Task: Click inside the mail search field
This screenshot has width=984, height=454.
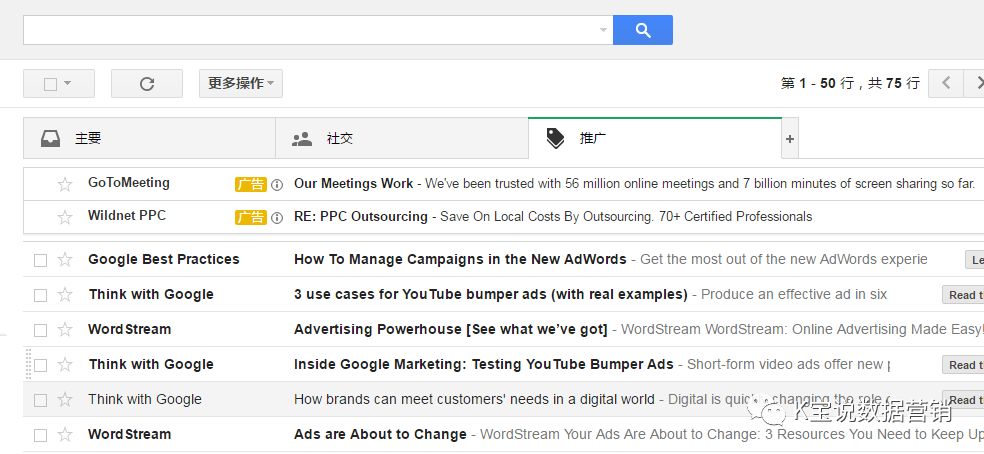Action: click(x=310, y=30)
